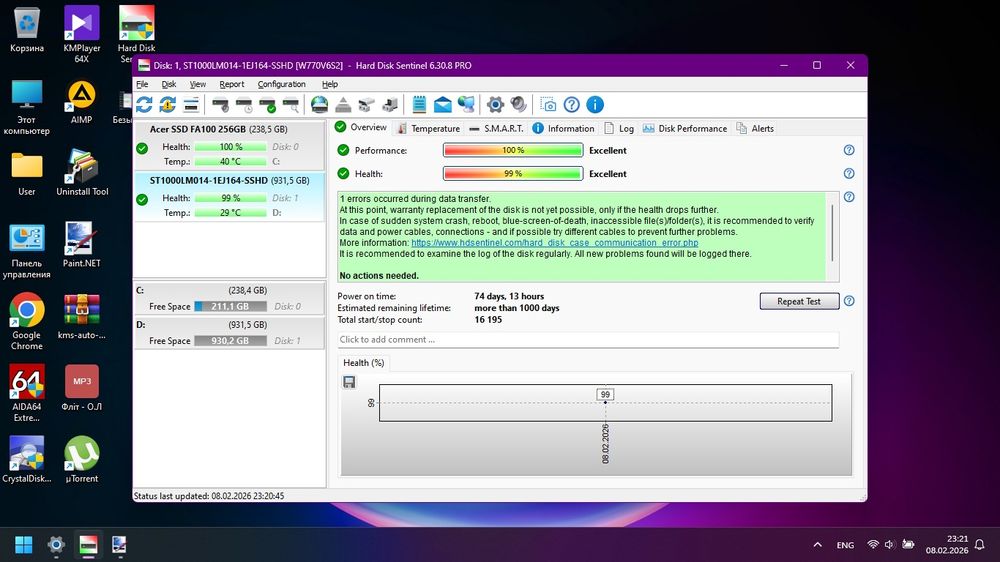Click the blue info toolbar icon
Screen dimensions: 1000x562
point(595,105)
